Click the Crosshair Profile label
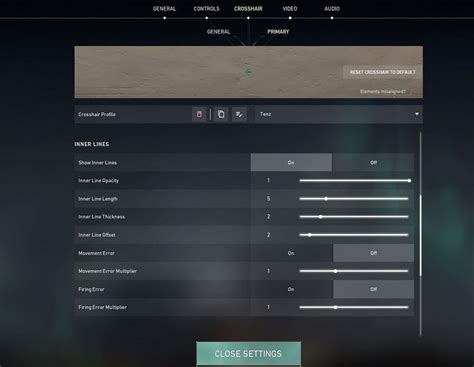 click(x=97, y=114)
